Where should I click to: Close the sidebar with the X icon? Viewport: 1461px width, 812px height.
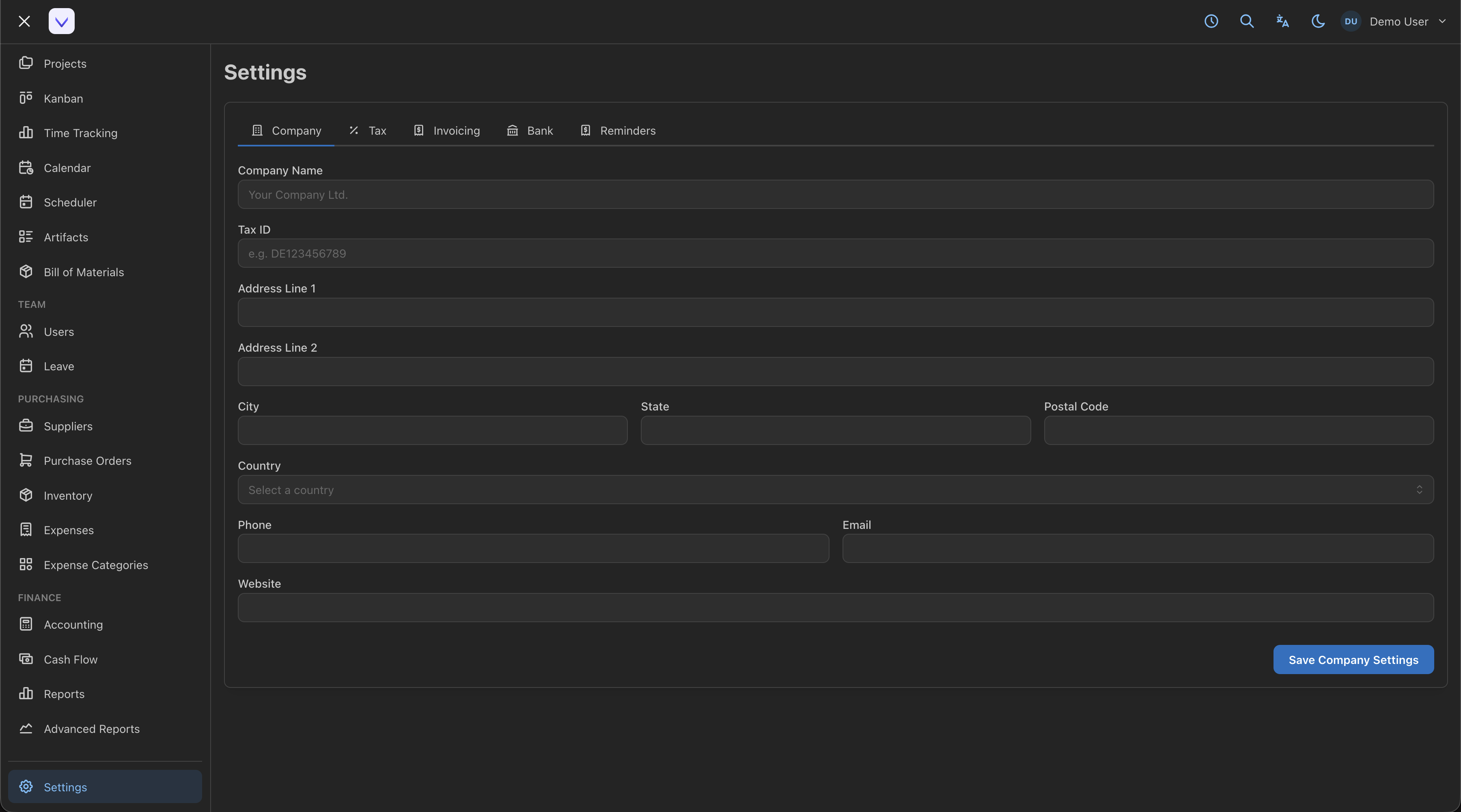(24, 21)
